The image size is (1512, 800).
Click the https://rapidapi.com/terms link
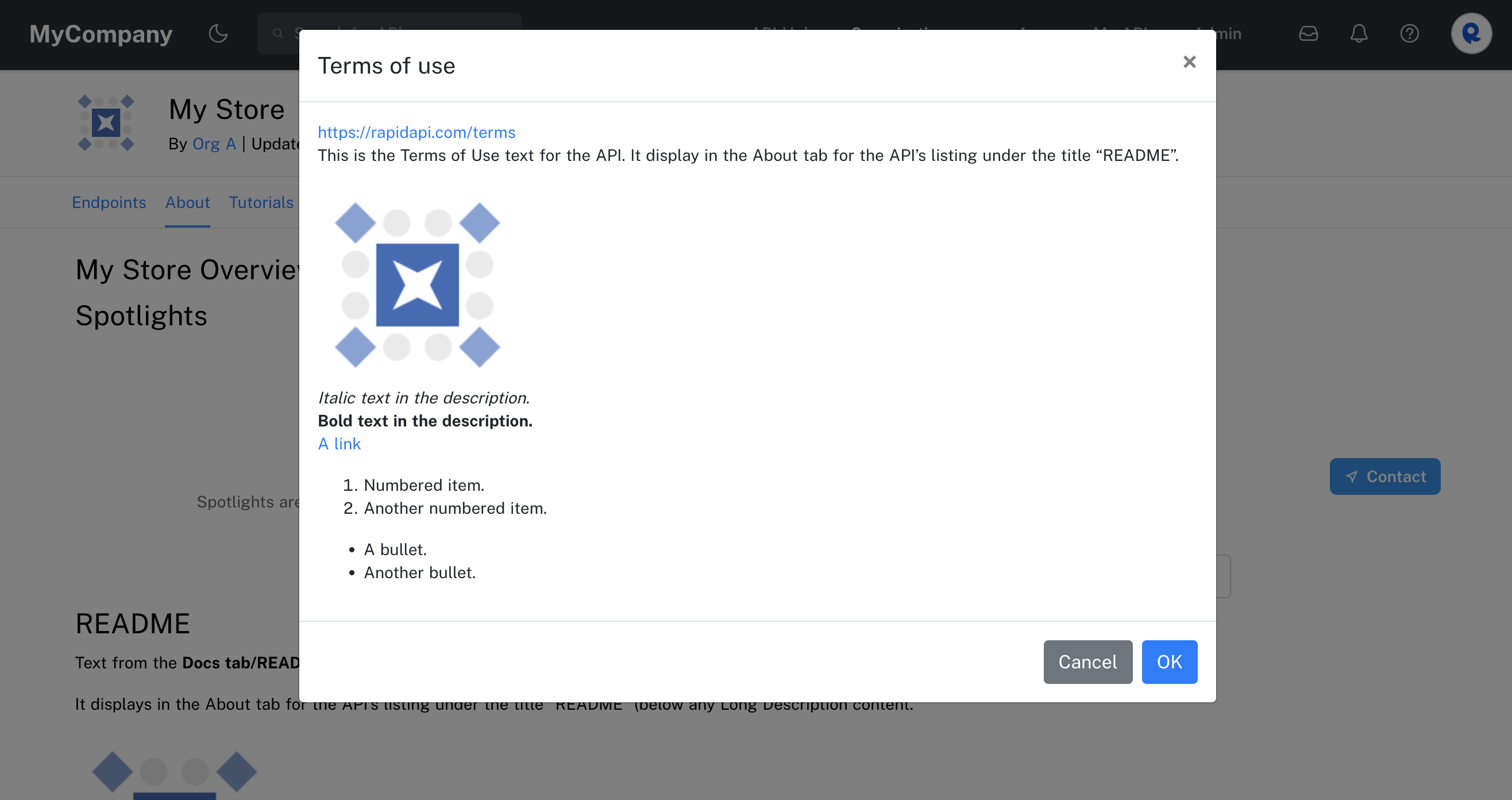(x=416, y=131)
